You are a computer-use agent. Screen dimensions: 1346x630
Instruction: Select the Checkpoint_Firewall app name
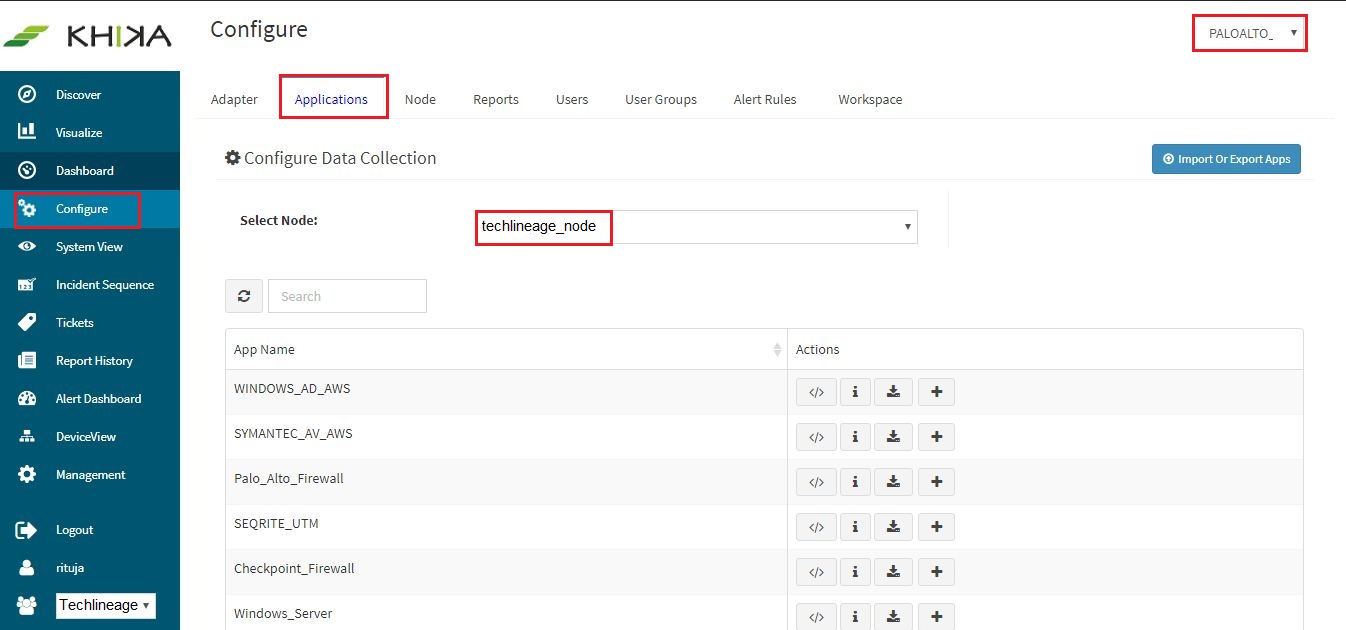click(x=294, y=569)
